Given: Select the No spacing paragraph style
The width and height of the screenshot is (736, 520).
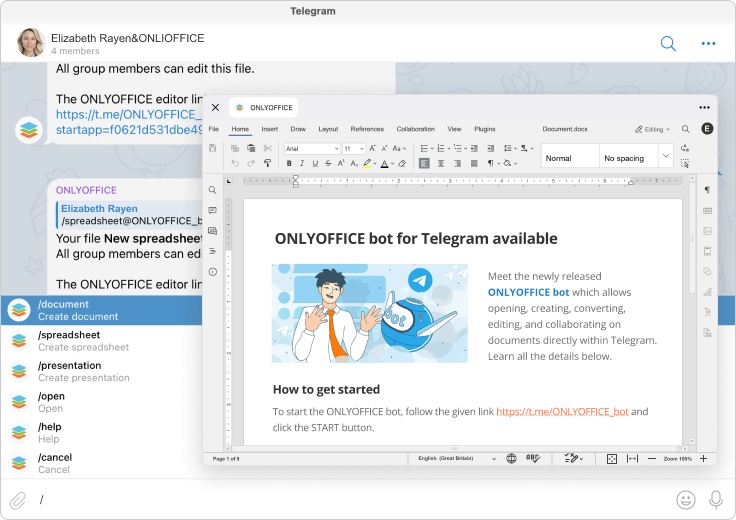Looking at the screenshot, I should [628, 156].
